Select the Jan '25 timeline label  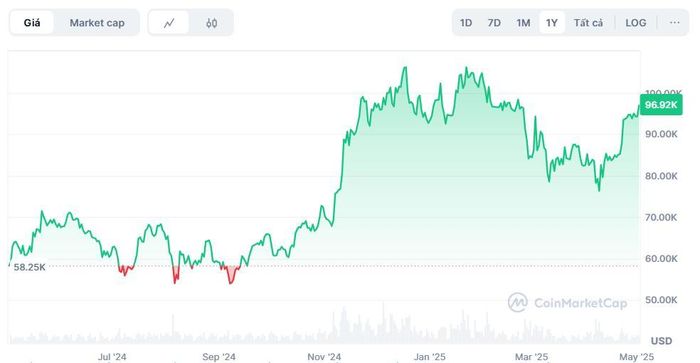[x=429, y=357]
